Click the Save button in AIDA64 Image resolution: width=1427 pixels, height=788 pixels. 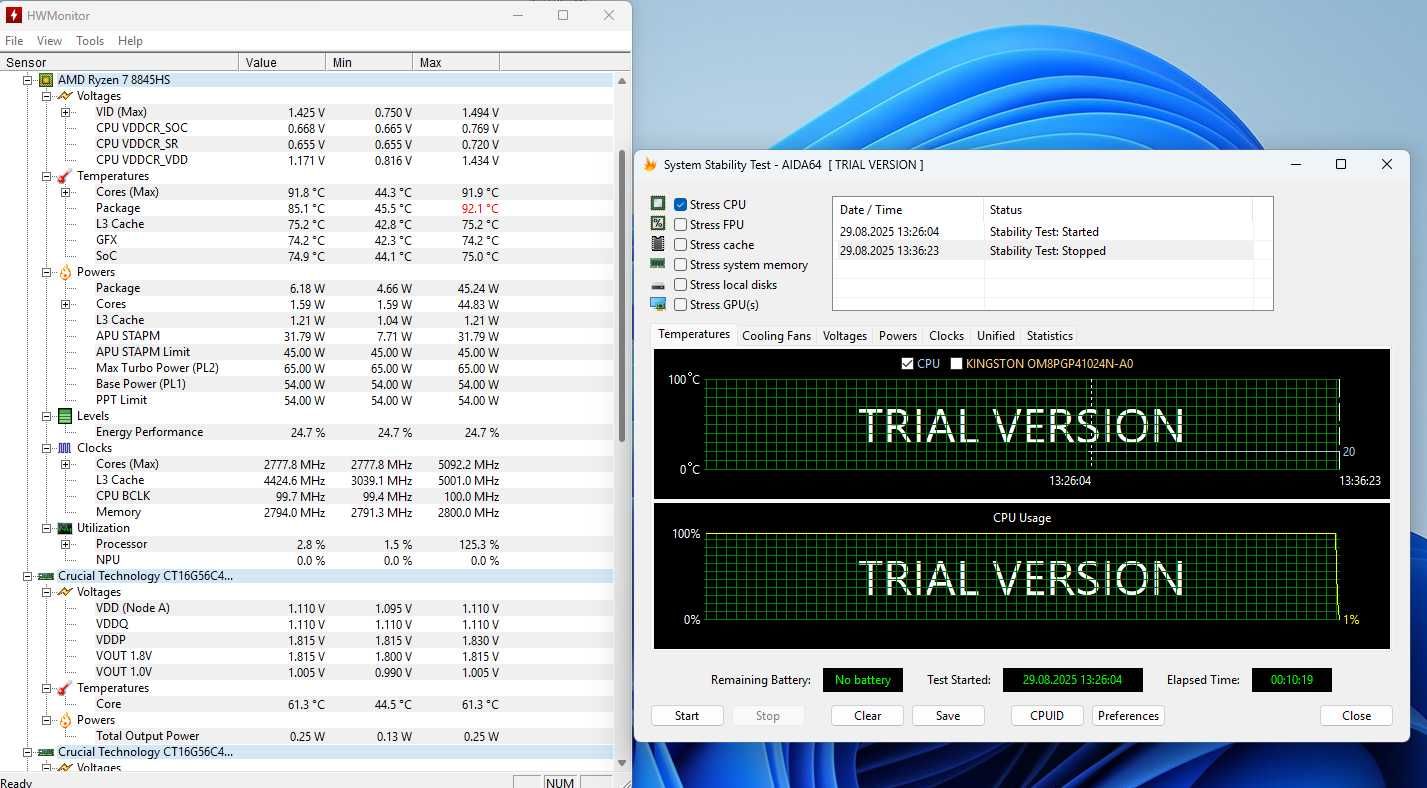[x=948, y=716]
